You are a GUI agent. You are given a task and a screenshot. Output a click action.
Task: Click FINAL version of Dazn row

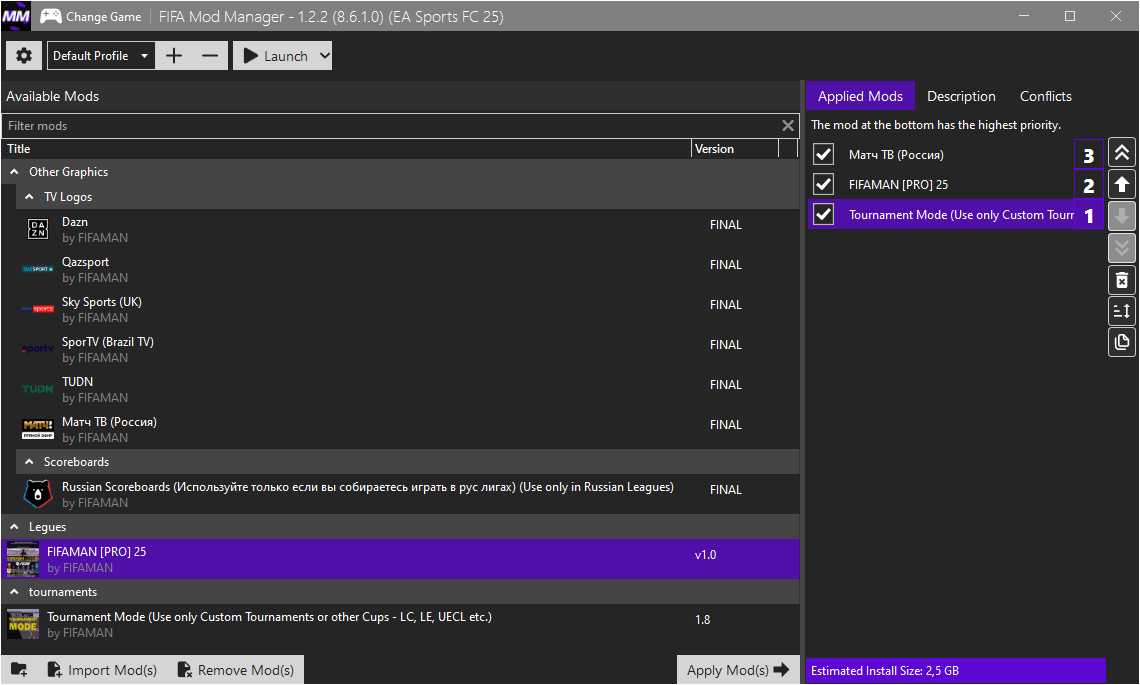726,225
